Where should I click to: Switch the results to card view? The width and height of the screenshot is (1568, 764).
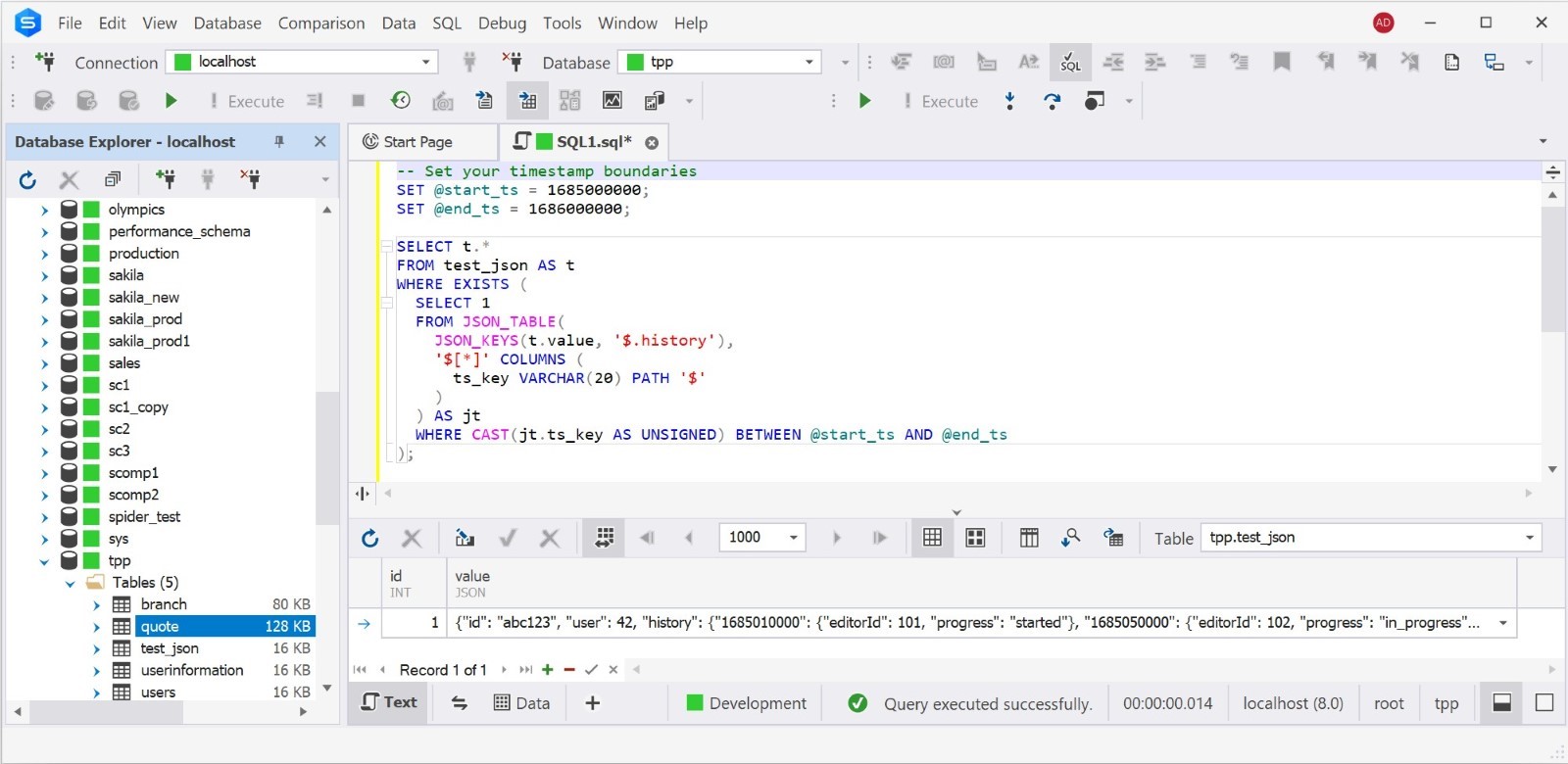pyautogui.click(x=975, y=538)
